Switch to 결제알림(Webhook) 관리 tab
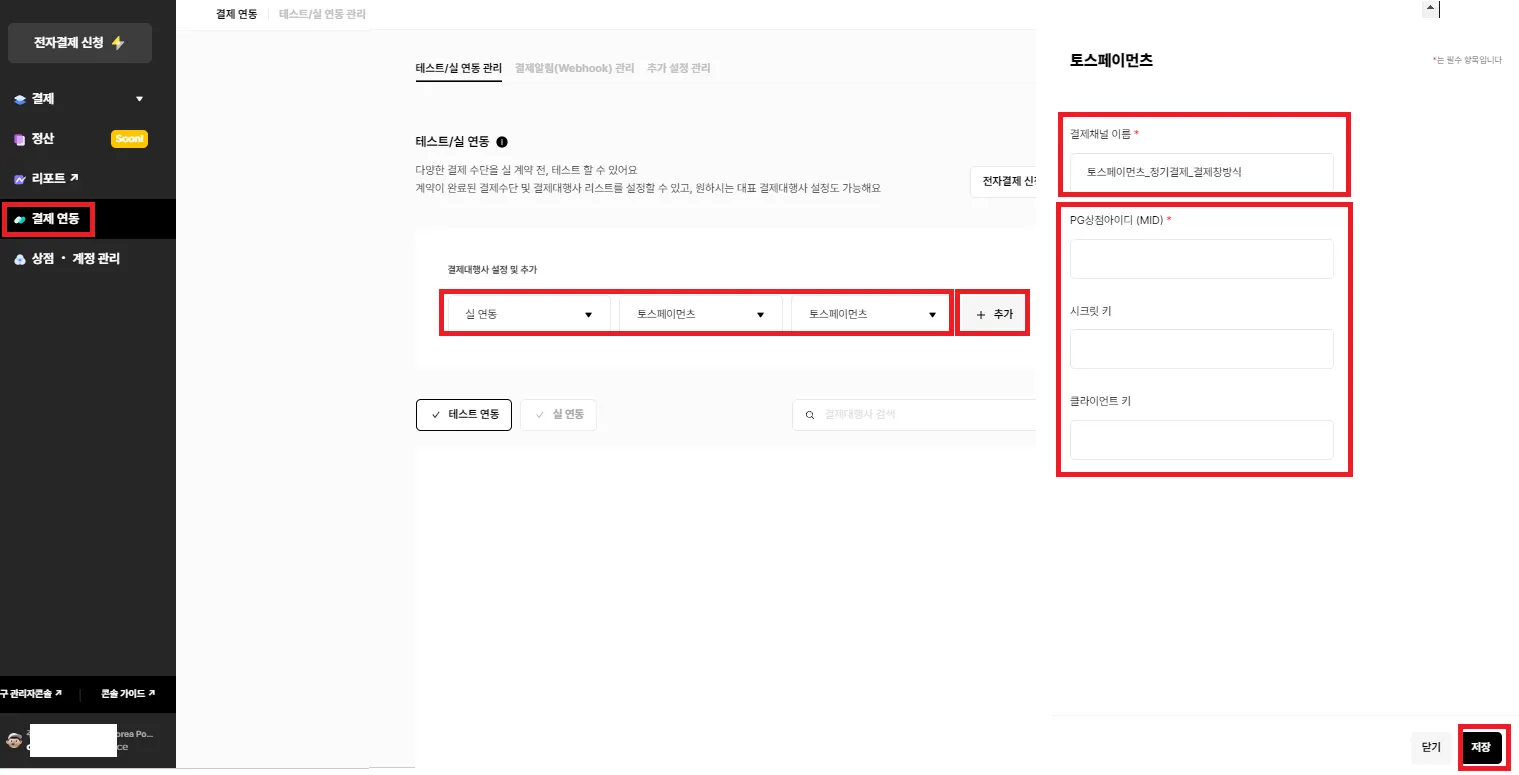 click(x=574, y=68)
